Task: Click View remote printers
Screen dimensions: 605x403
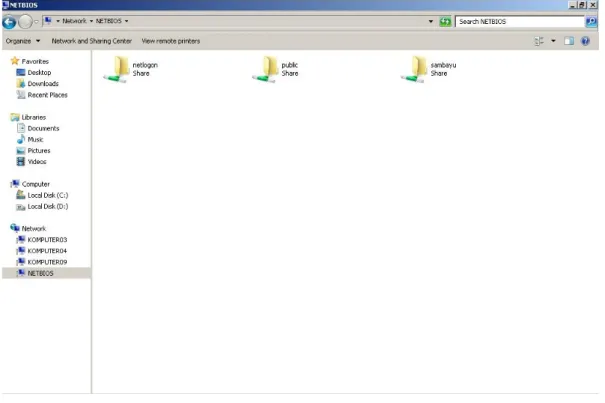Action: pos(171,41)
